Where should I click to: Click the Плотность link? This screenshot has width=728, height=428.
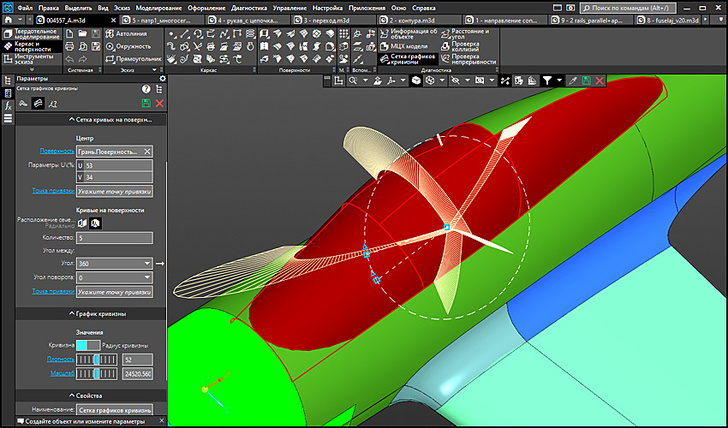tap(60, 359)
